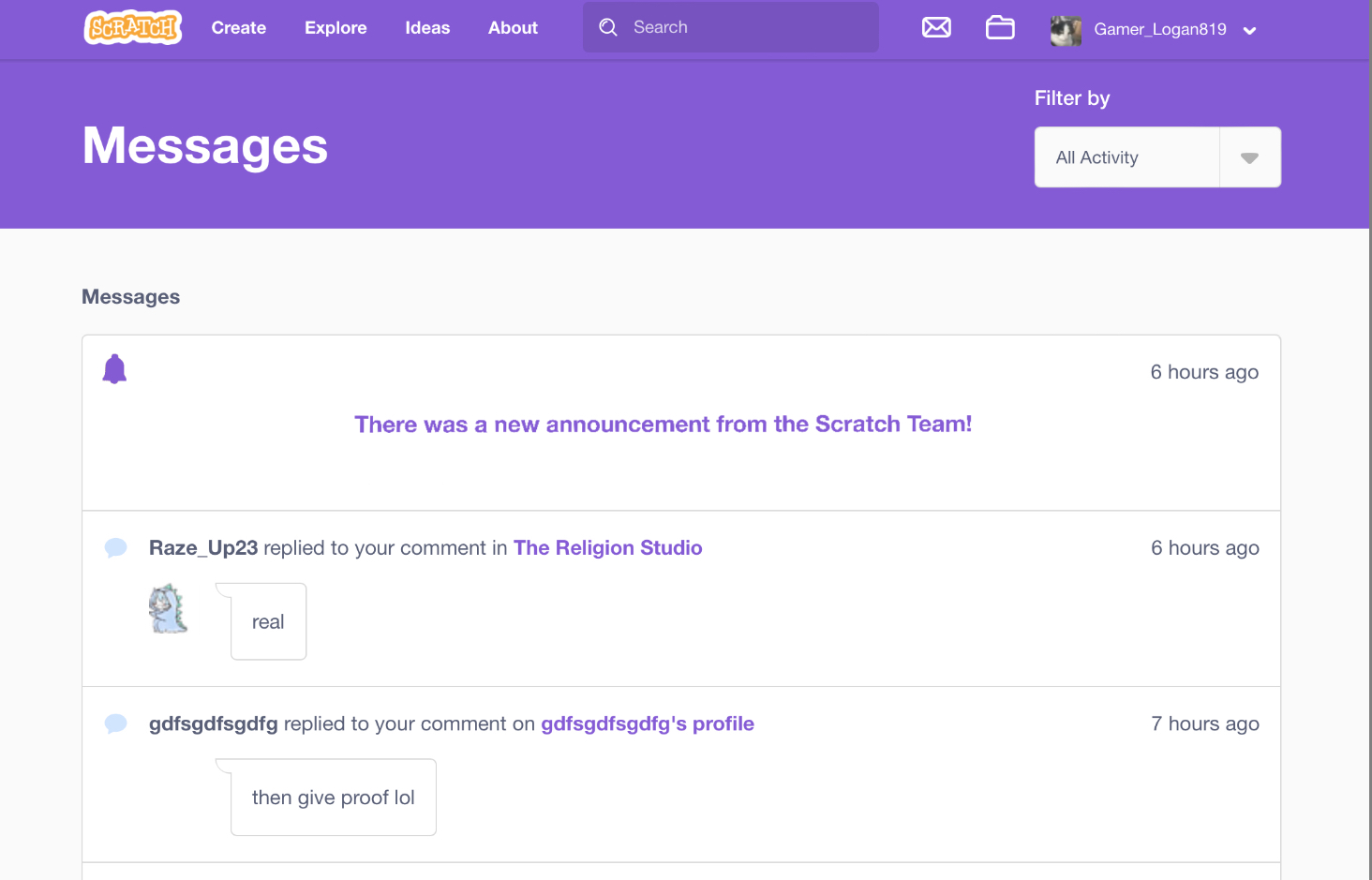
Task: Click the purple bell announcement icon
Action: click(114, 368)
